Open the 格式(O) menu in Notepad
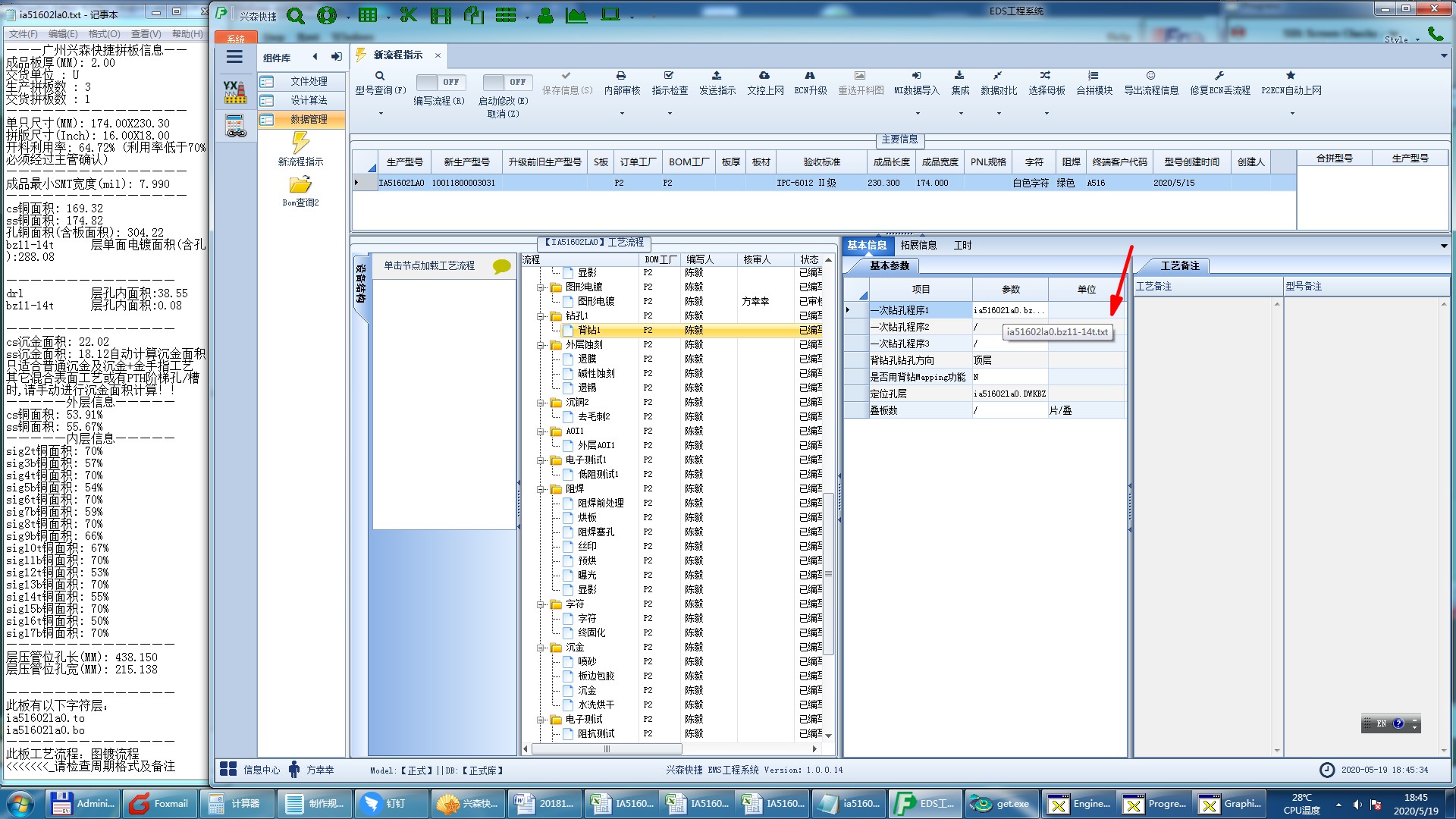 tap(104, 33)
